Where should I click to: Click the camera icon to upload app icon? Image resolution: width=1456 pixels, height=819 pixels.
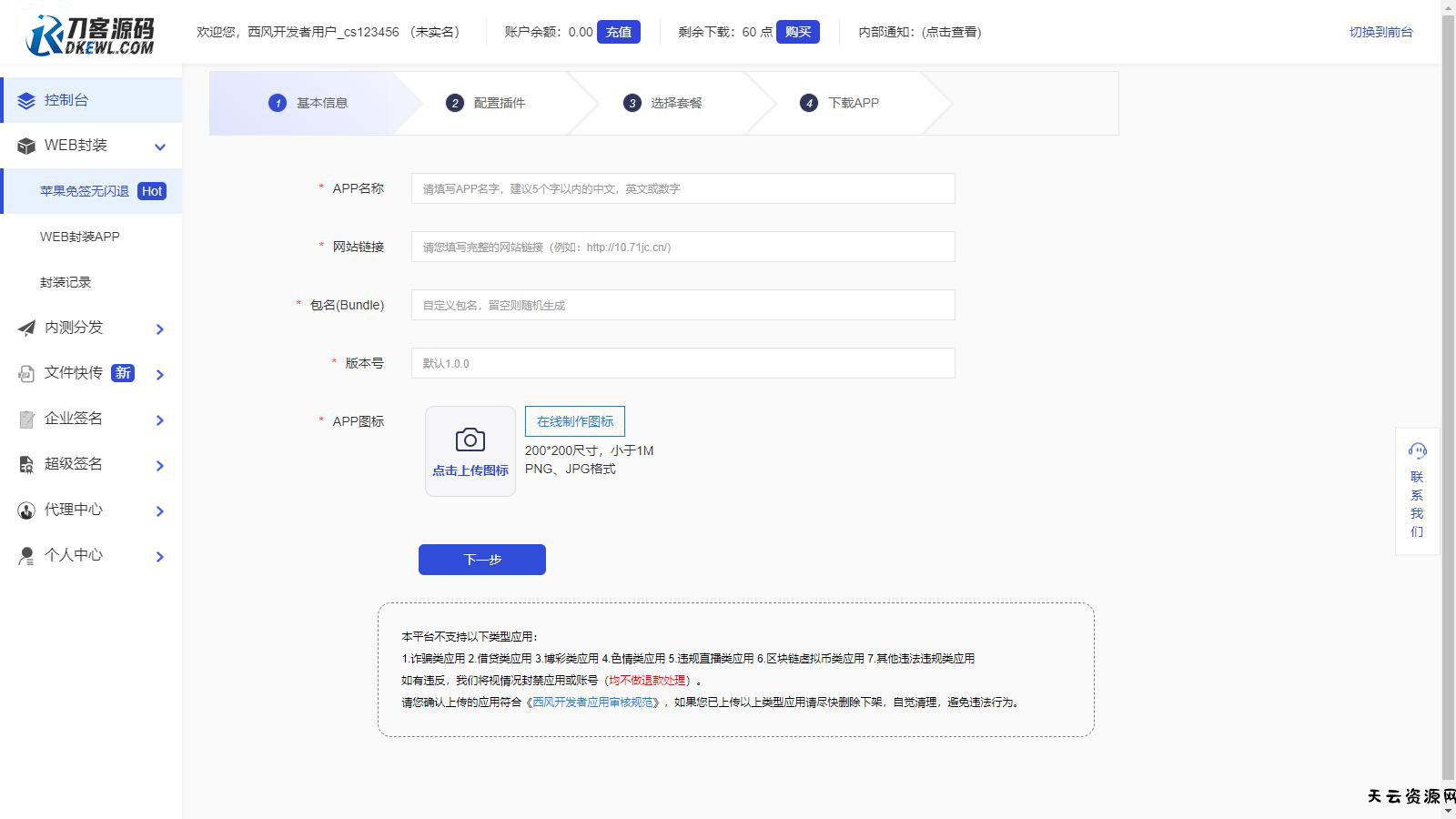tap(470, 440)
